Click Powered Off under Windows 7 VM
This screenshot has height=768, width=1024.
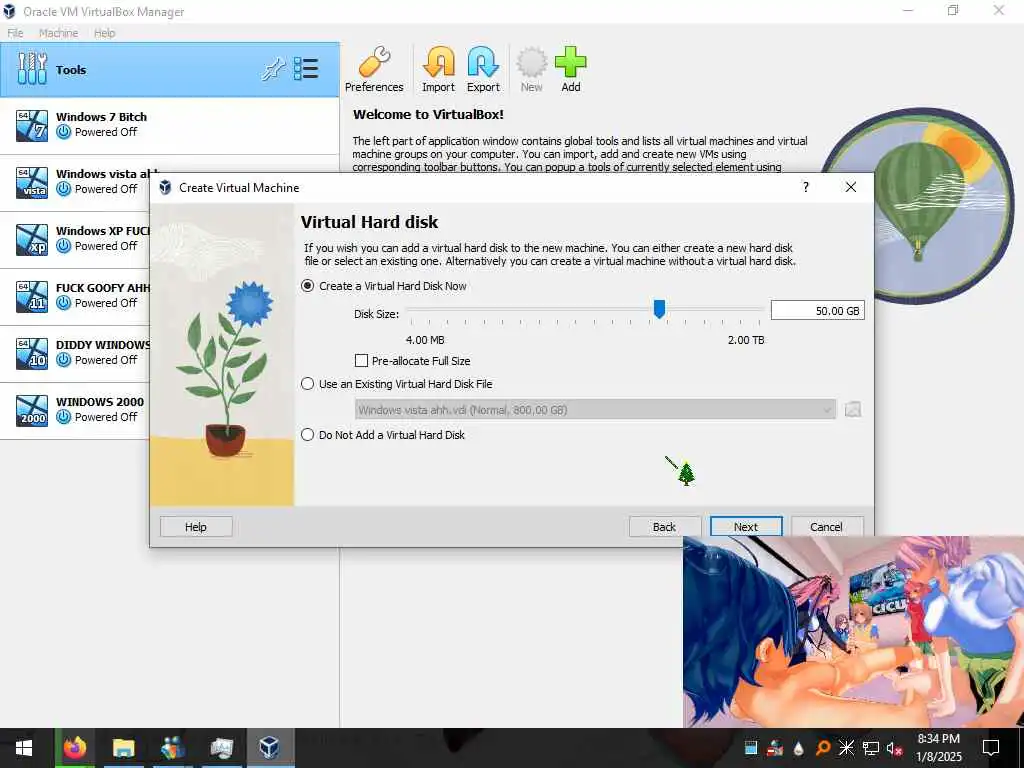(x=106, y=132)
